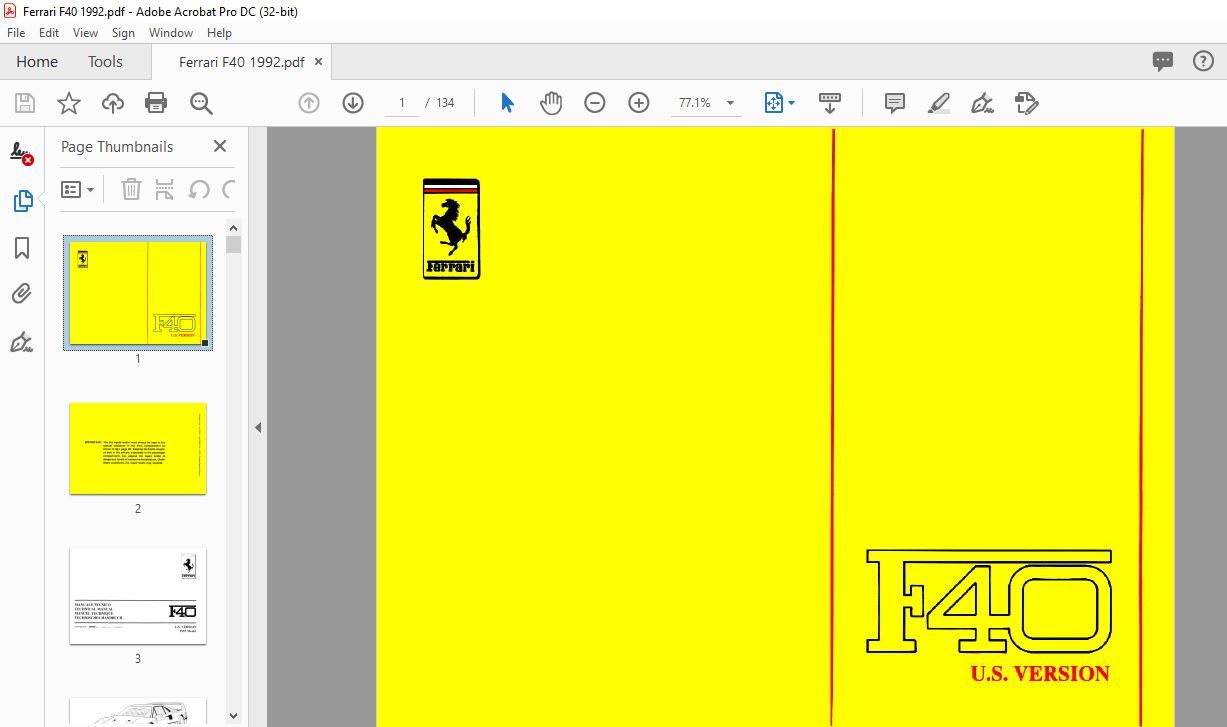Image resolution: width=1227 pixels, height=727 pixels.
Task: Activate the Selection arrow tool
Action: [507, 103]
